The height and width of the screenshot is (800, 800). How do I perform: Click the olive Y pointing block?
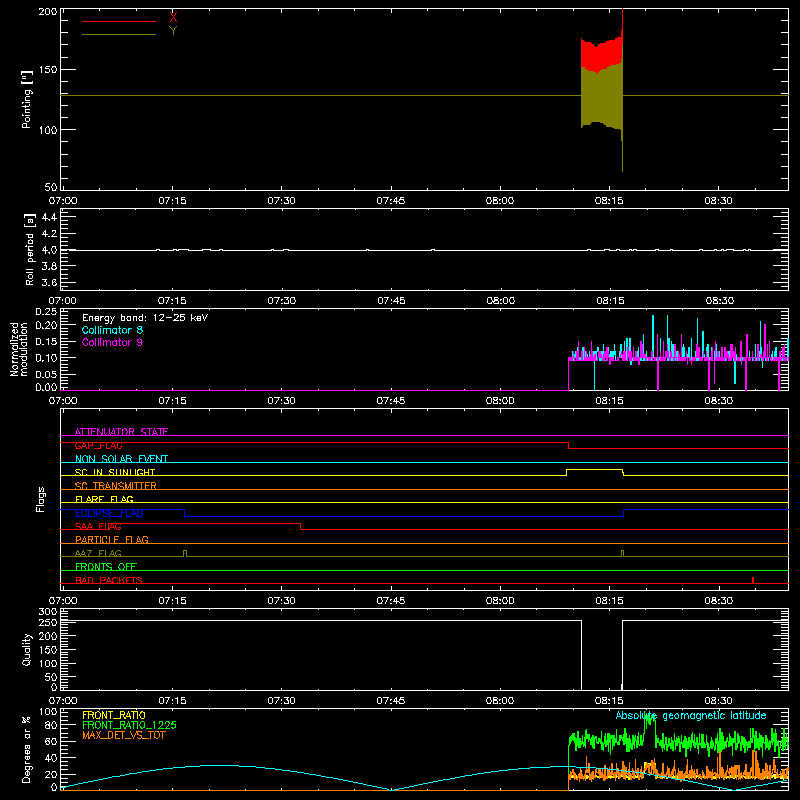(602, 97)
